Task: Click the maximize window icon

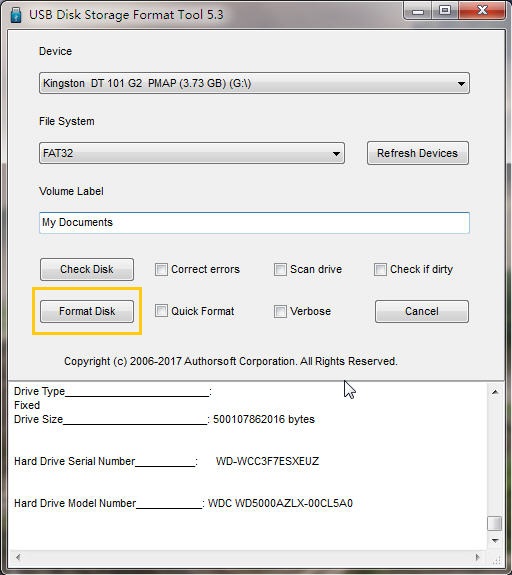Action: (x=445, y=11)
